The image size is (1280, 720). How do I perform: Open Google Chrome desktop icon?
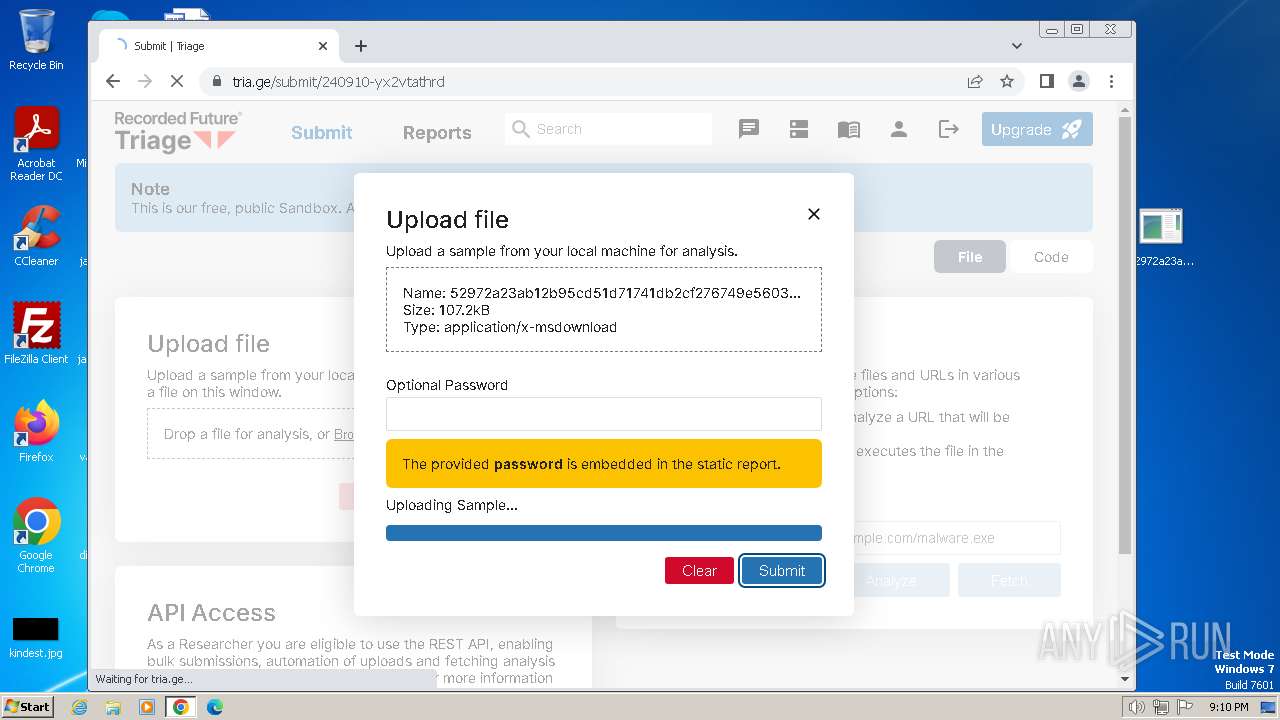[36, 535]
